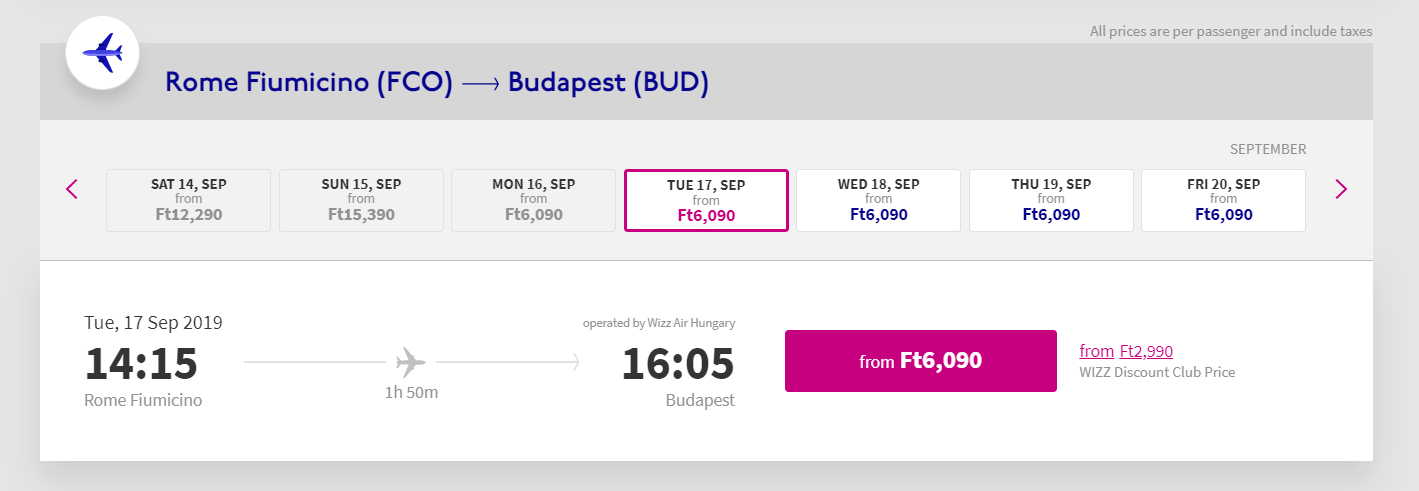Click the 16:05 arrival time

[x=678, y=364]
